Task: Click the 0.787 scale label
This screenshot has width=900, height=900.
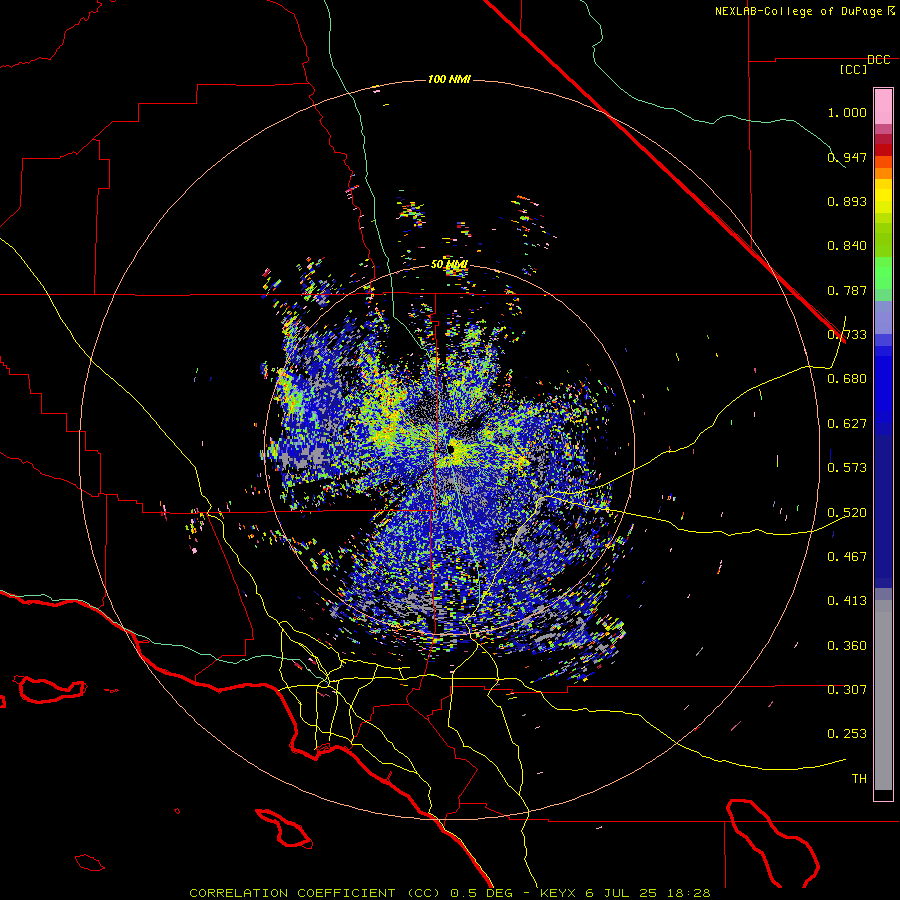Action: [x=847, y=290]
